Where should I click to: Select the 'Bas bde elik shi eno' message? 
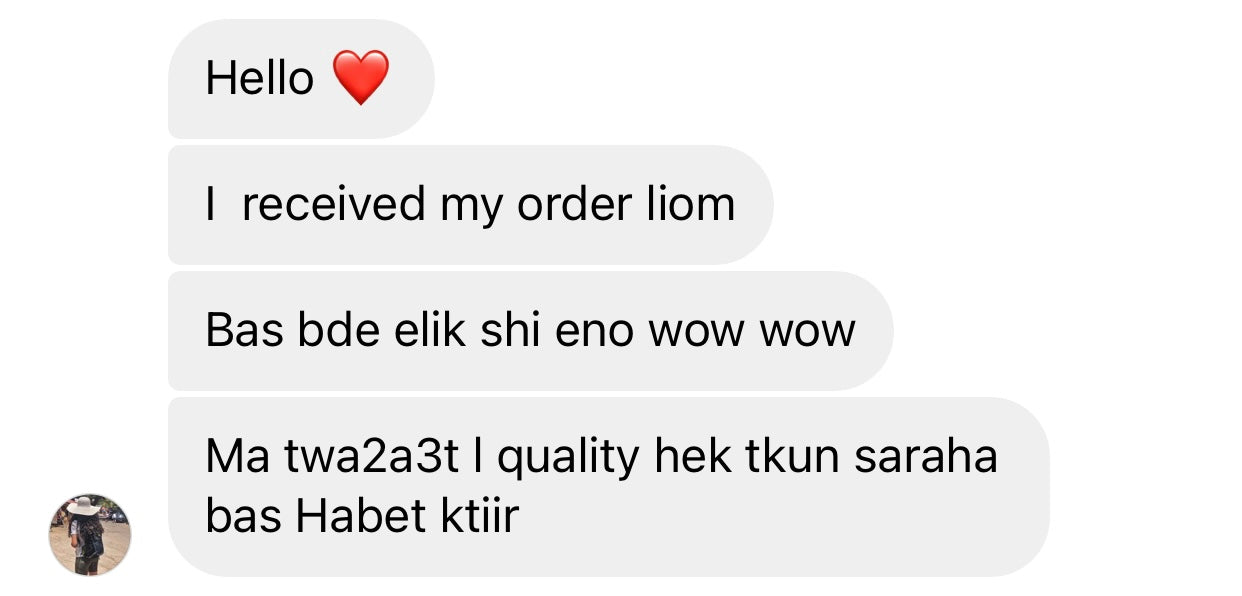coord(530,331)
